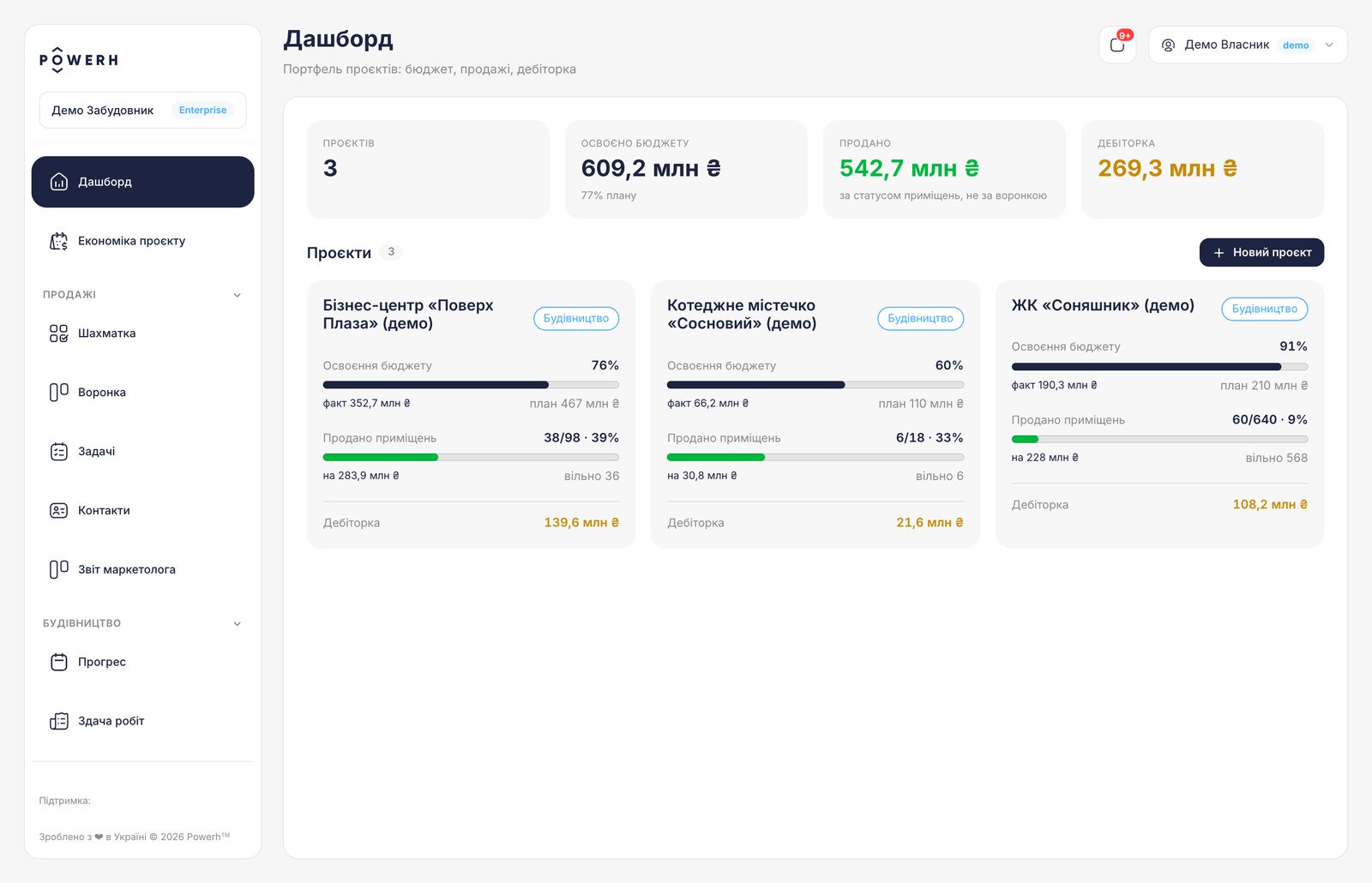The width and height of the screenshot is (1372, 883).
Task: Click Соняшник sold premises bar
Action: [x=1159, y=439]
